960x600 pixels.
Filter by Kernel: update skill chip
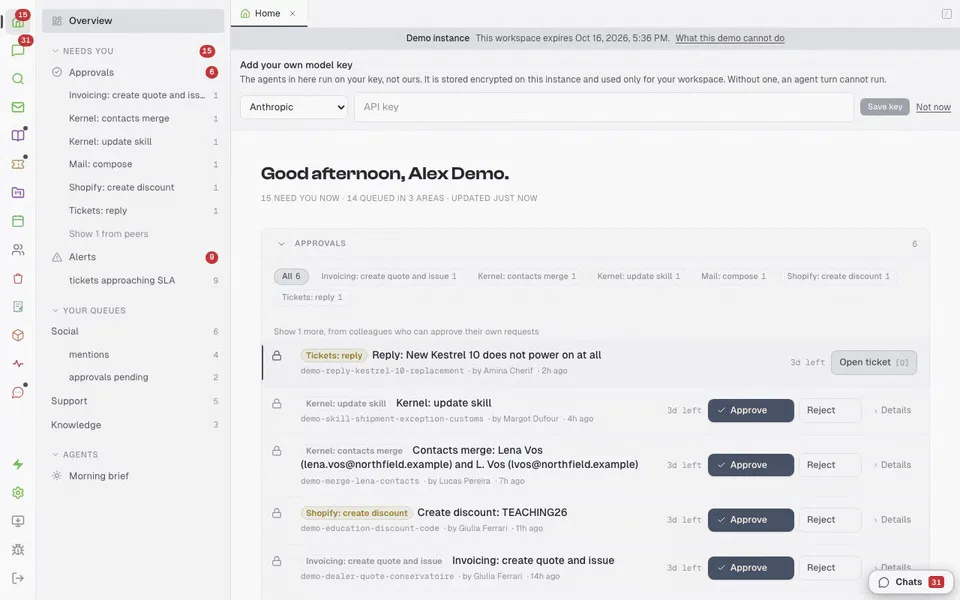point(639,276)
